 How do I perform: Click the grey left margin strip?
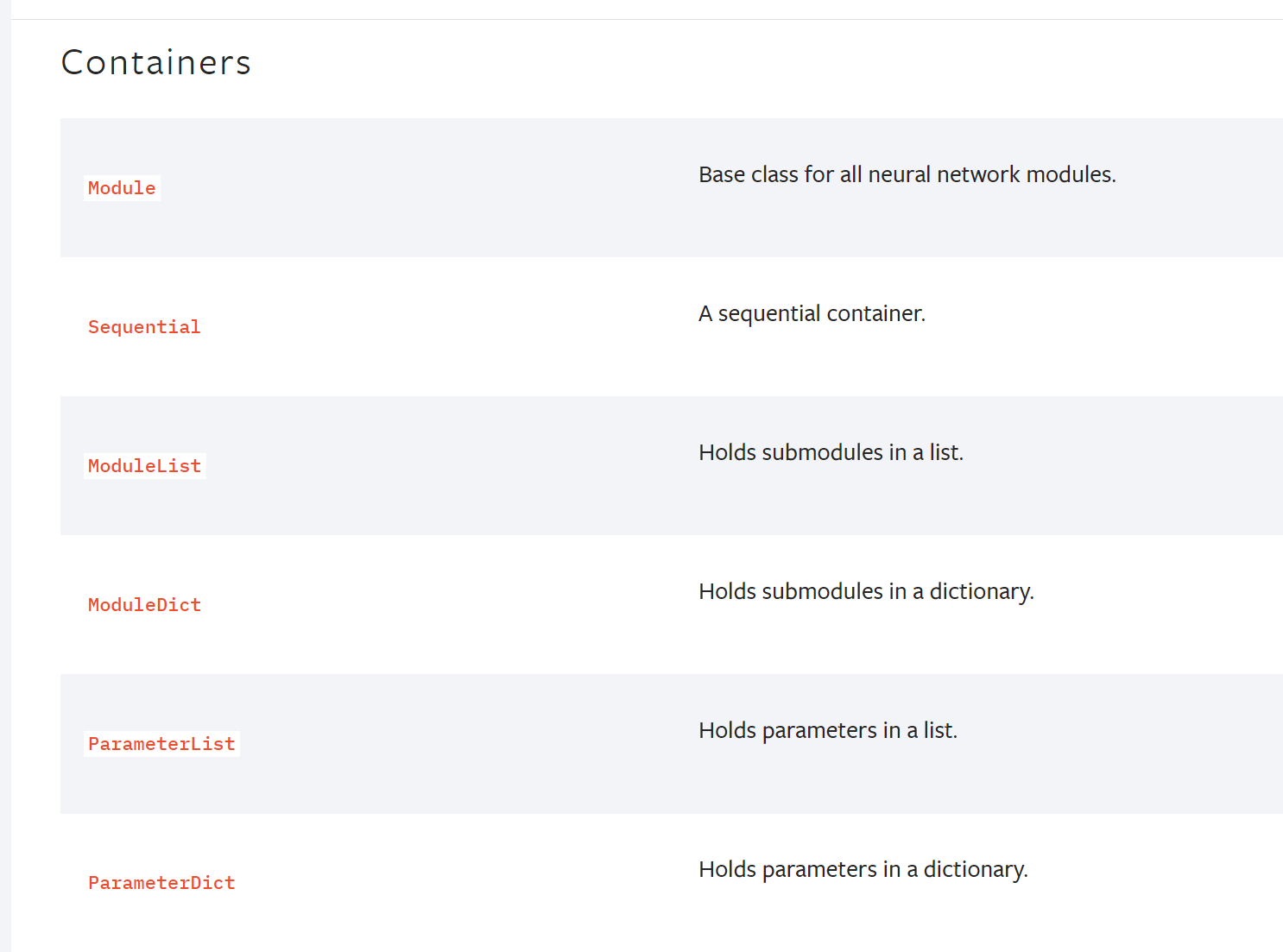pyautogui.click(x=5, y=476)
